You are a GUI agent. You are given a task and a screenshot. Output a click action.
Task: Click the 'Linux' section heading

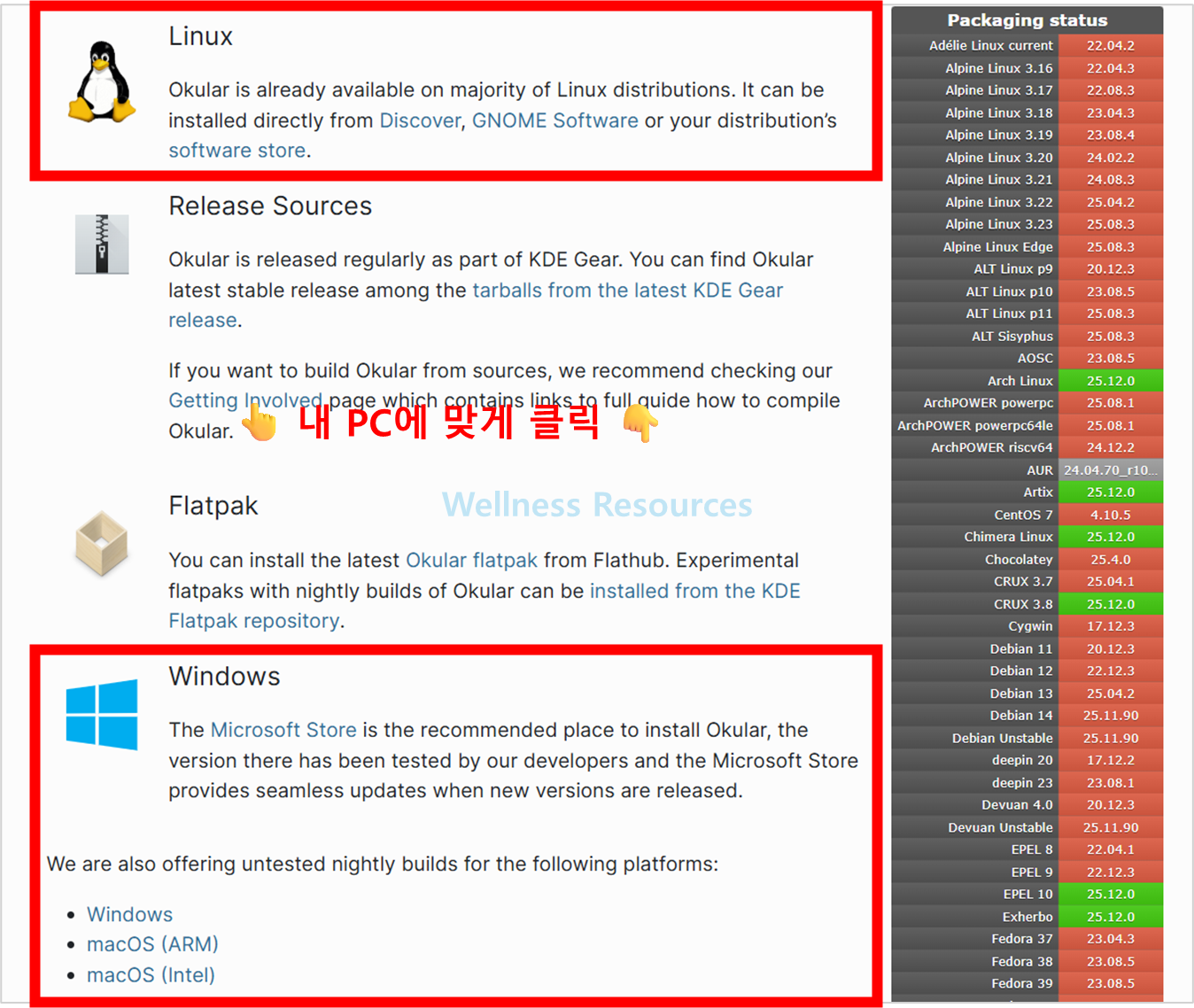pyautogui.click(x=201, y=36)
